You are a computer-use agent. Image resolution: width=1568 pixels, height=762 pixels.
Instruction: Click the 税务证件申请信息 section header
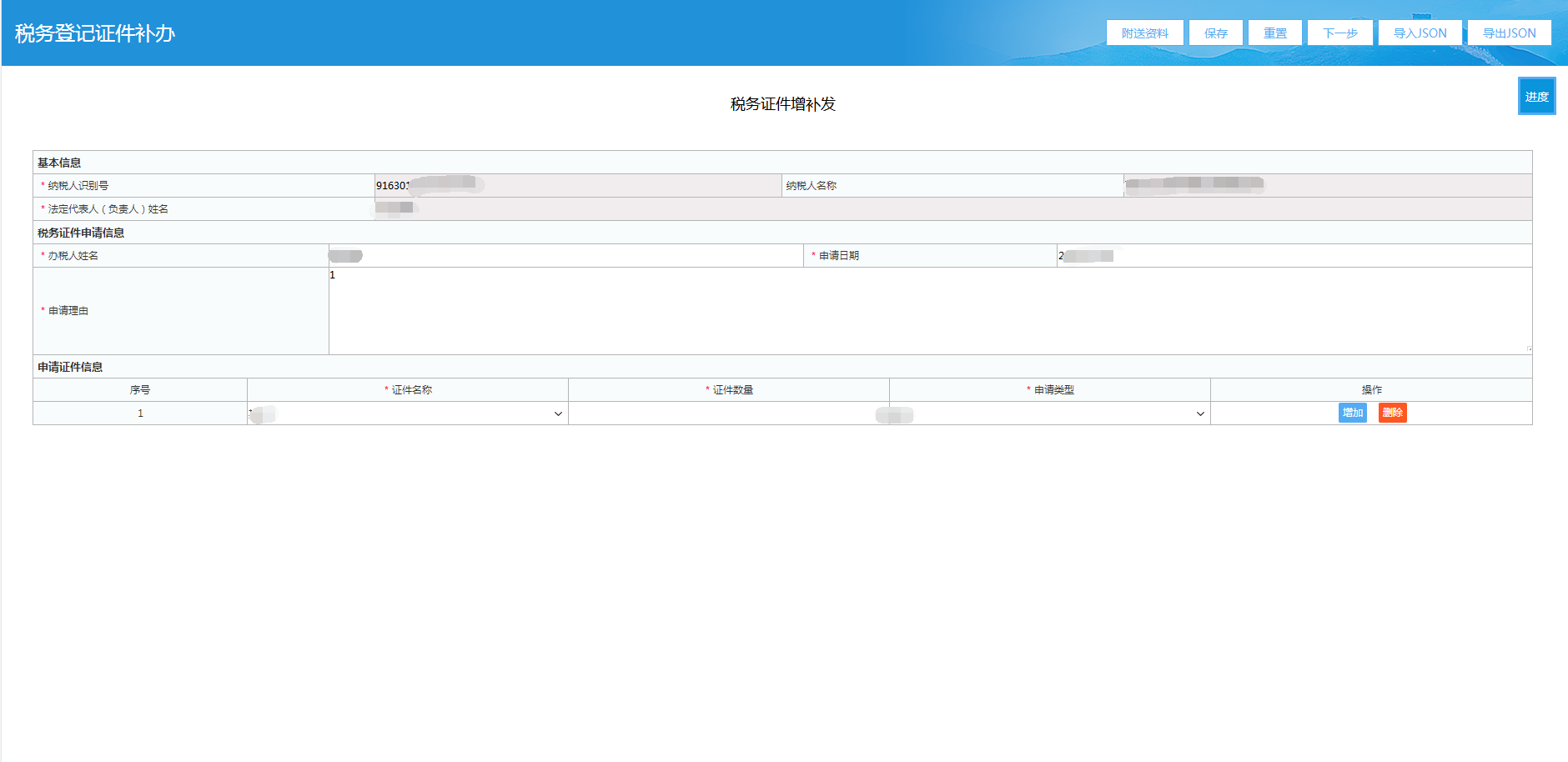click(x=81, y=233)
